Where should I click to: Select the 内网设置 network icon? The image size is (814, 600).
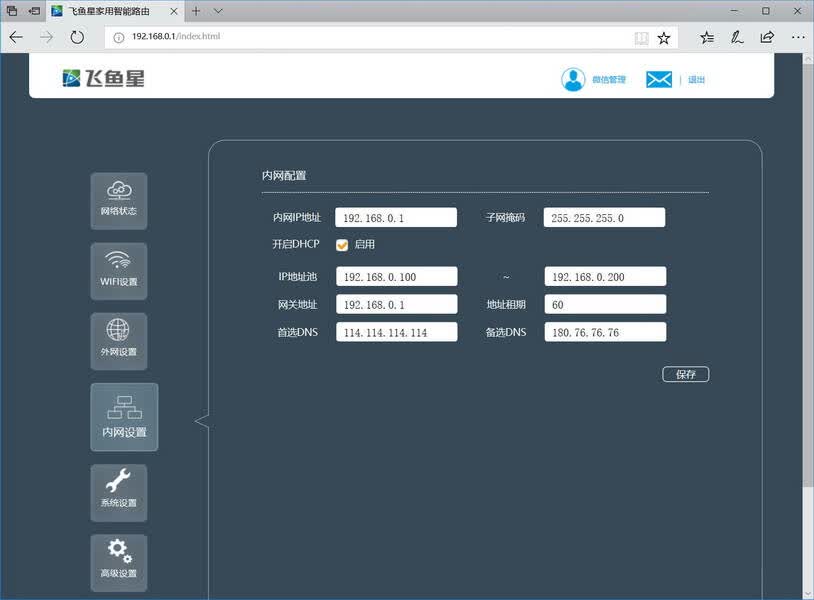coord(125,417)
